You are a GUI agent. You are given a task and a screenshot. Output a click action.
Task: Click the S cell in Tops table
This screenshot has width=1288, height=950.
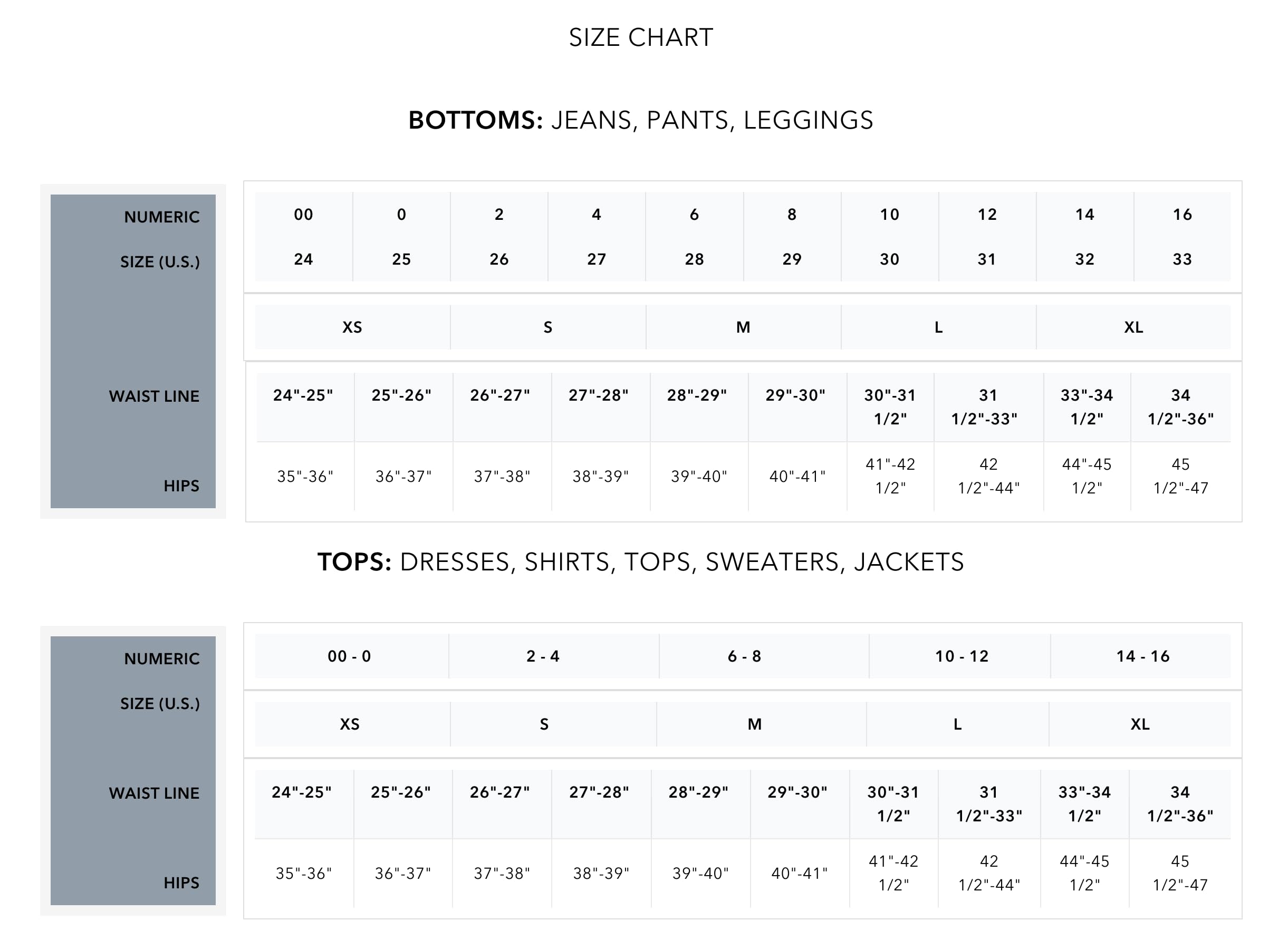(x=544, y=724)
